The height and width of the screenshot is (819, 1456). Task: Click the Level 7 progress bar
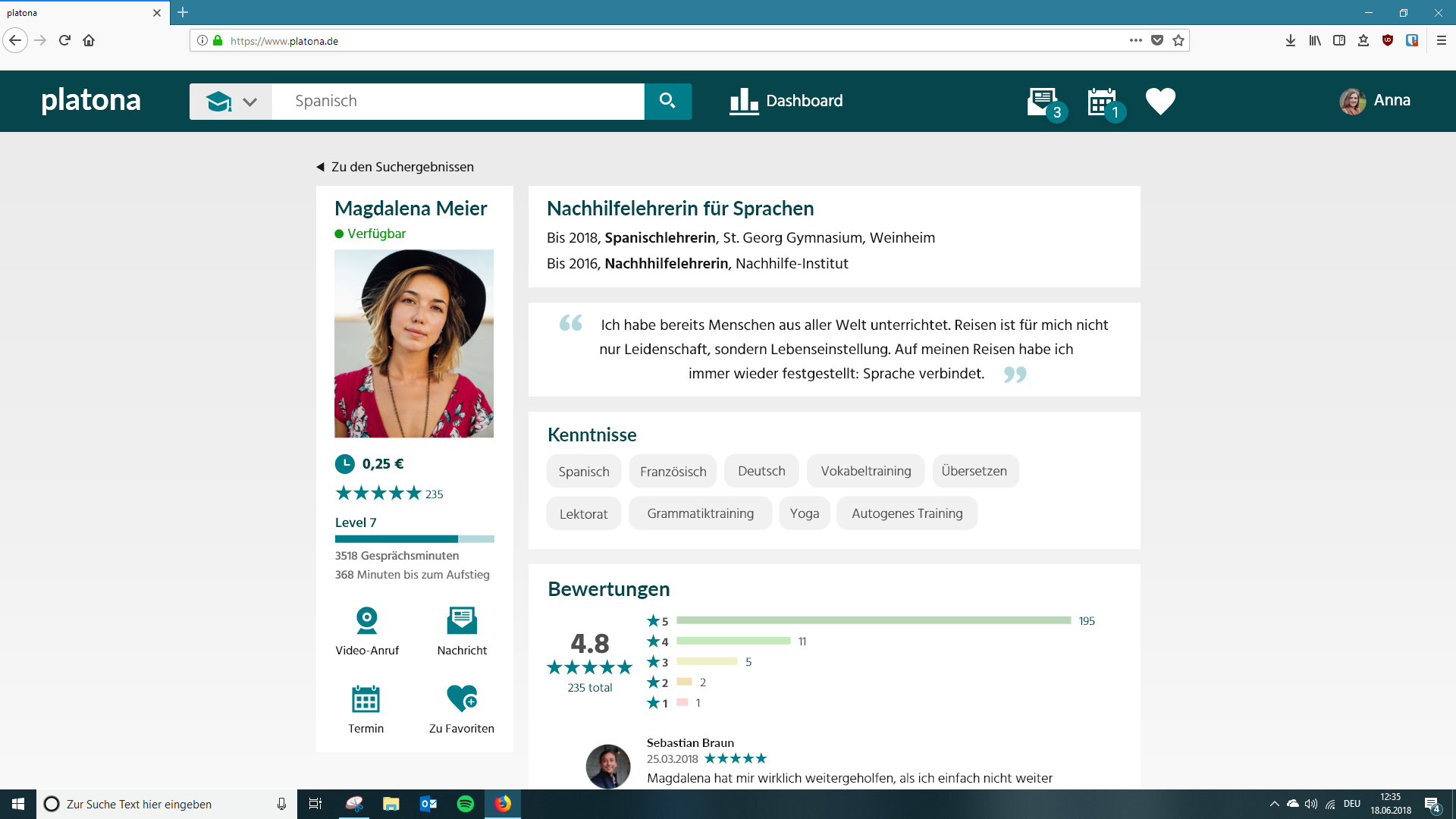(414, 539)
